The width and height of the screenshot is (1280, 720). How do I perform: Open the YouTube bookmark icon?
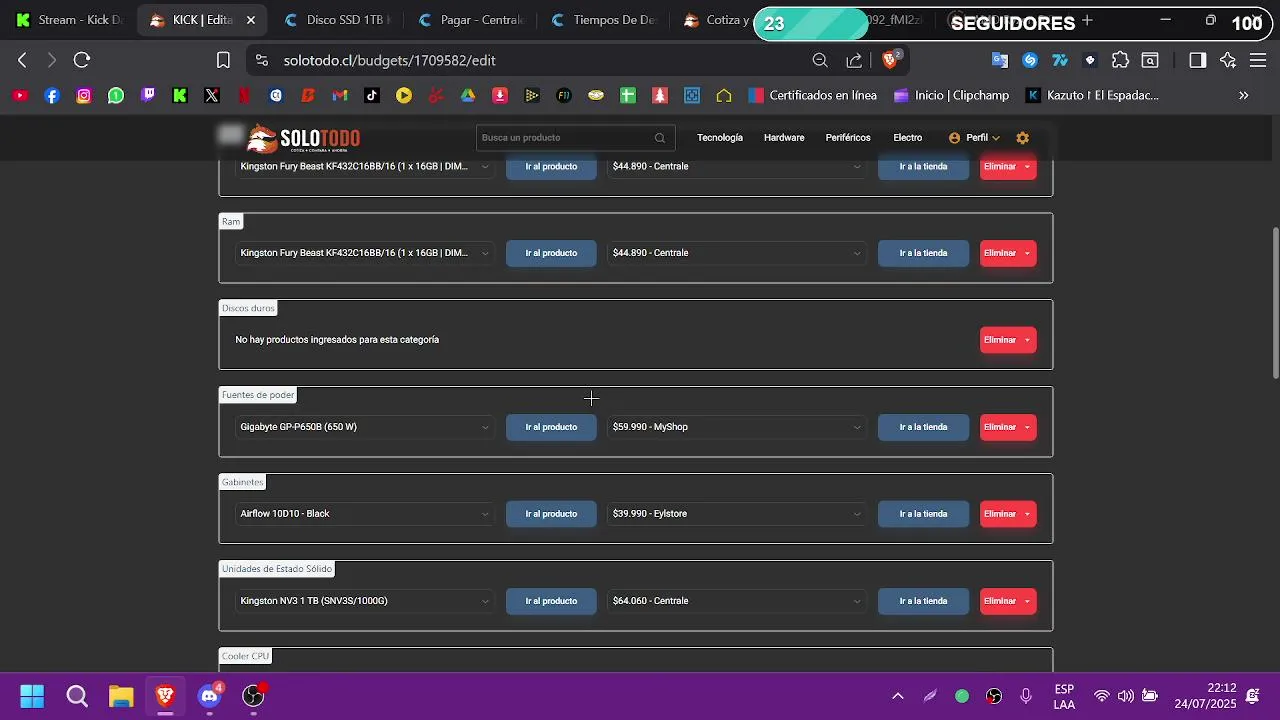(20, 96)
